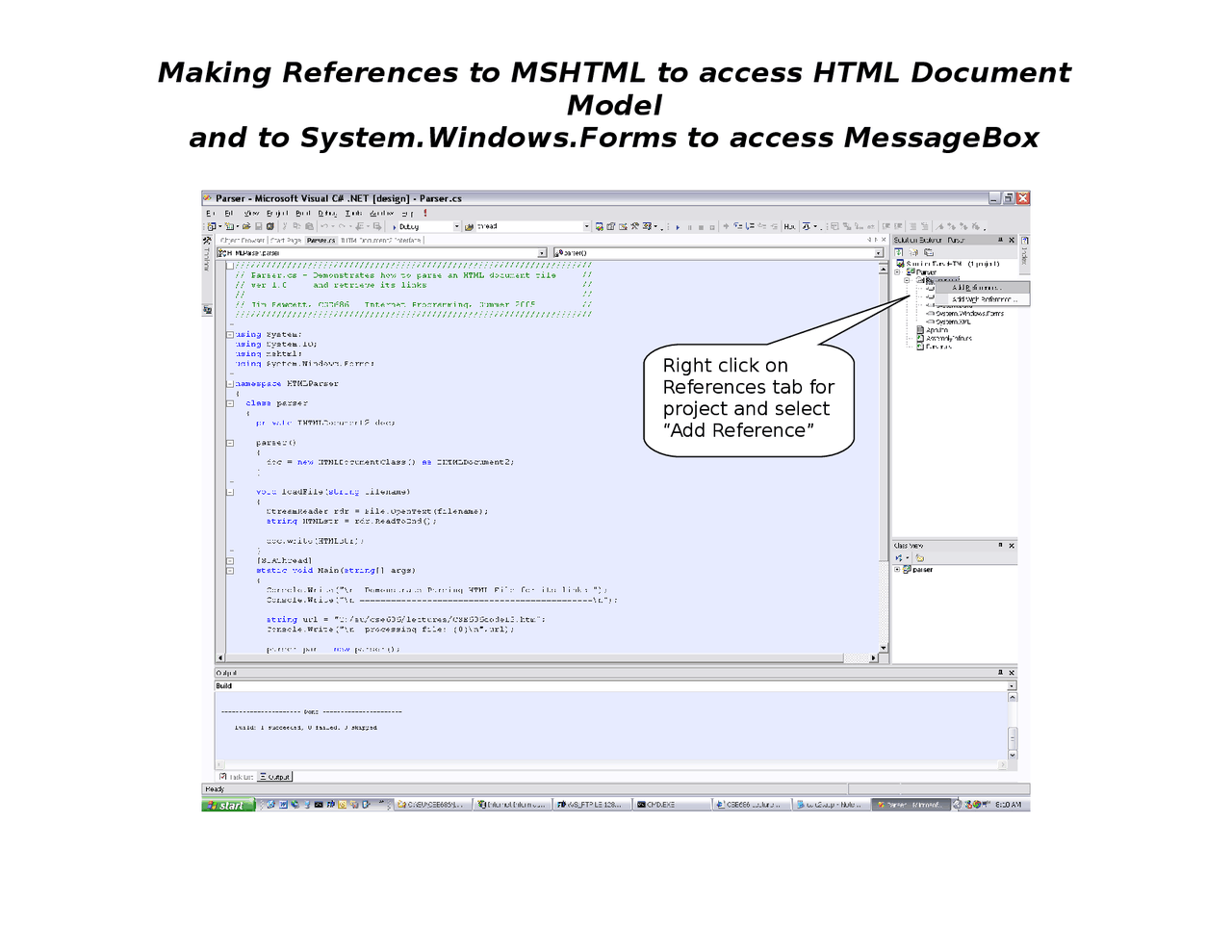Screen dimensions: 1232x952
Task: Click the parser class icon in Class View
Action: pos(907,569)
